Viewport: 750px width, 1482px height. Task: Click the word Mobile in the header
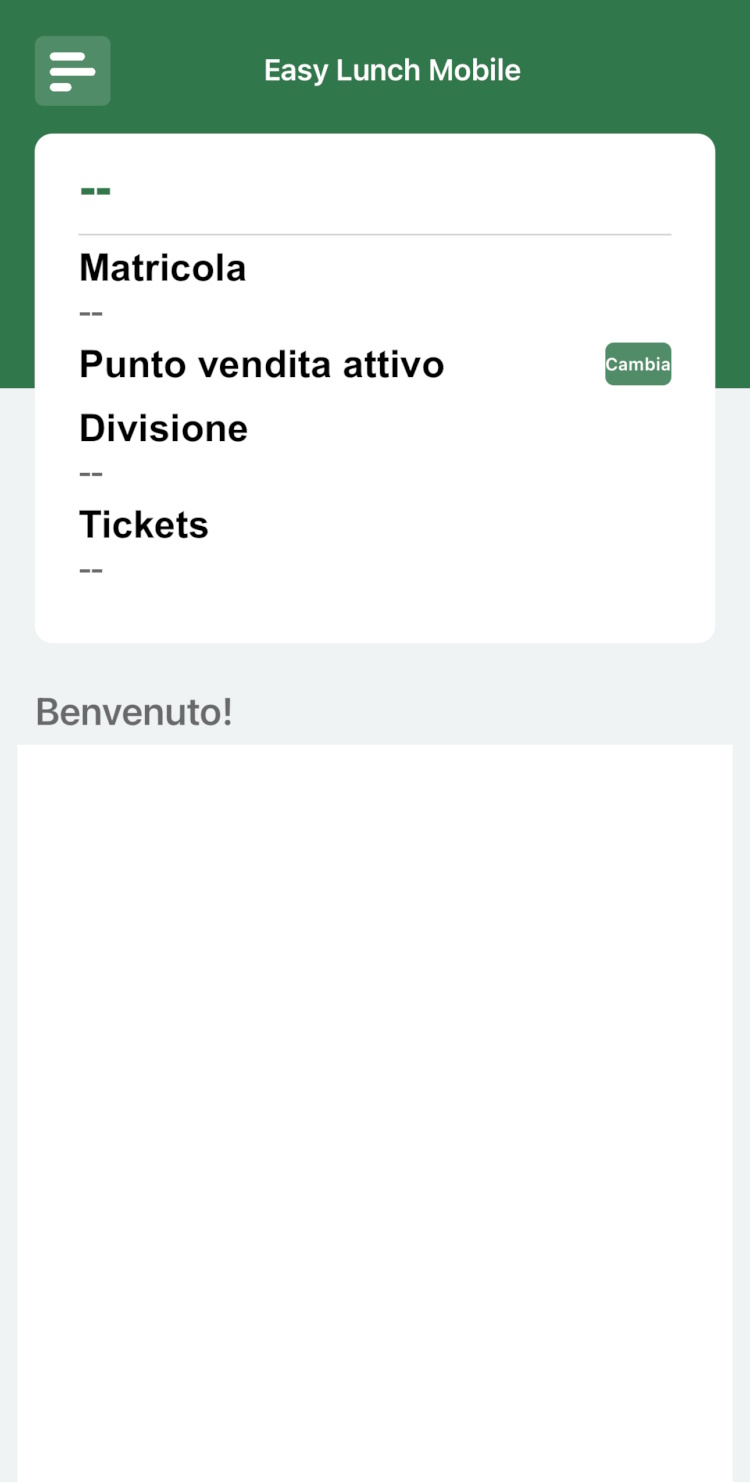[x=474, y=71]
